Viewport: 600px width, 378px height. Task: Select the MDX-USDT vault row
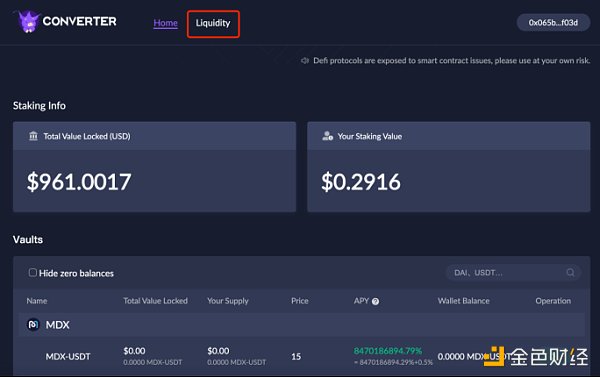tap(302, 356)
